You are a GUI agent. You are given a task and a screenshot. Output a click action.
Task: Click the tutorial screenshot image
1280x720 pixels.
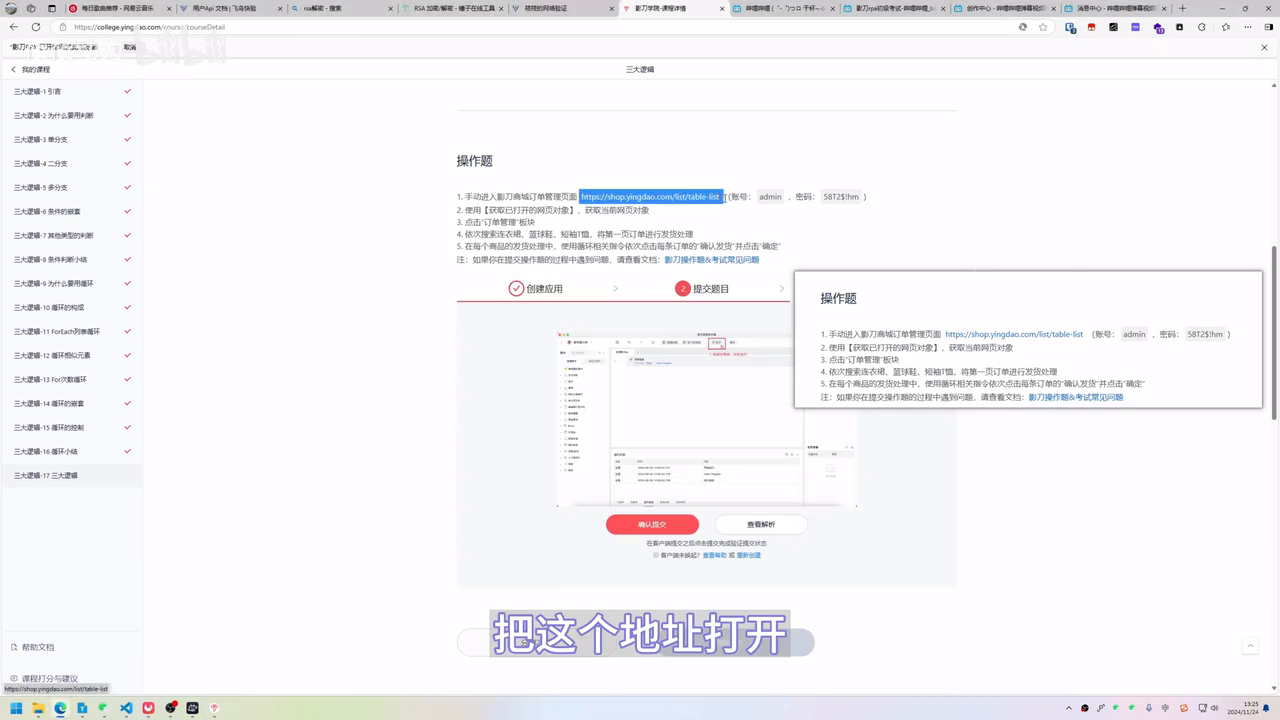[x=707, y=418]
